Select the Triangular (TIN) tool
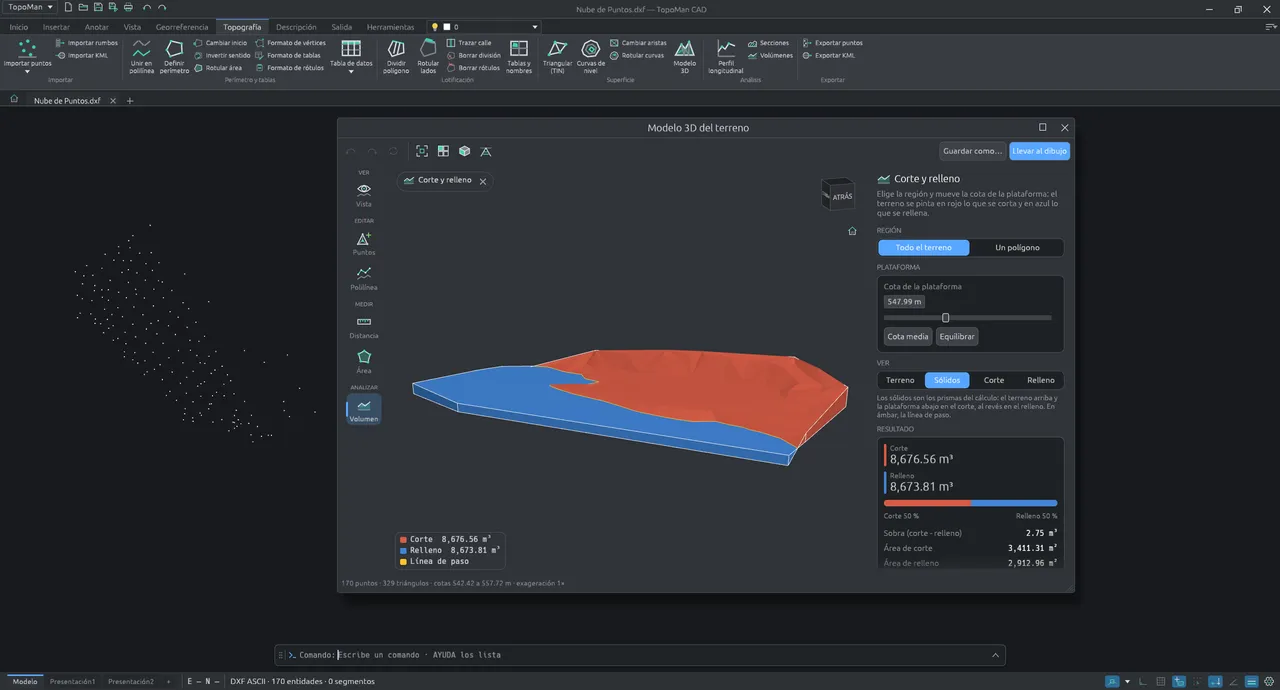The height and width of the screenshot is (690, 1280). [557, 57]
